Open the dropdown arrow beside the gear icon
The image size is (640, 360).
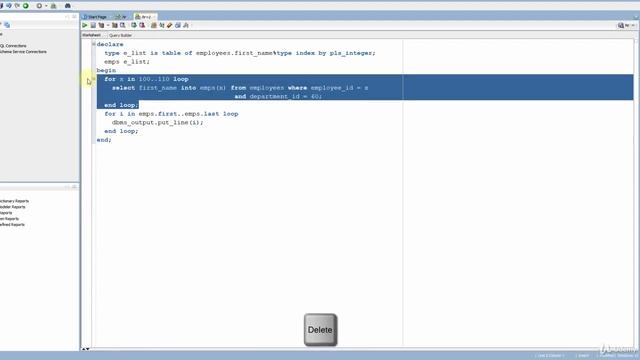(46, 6)
